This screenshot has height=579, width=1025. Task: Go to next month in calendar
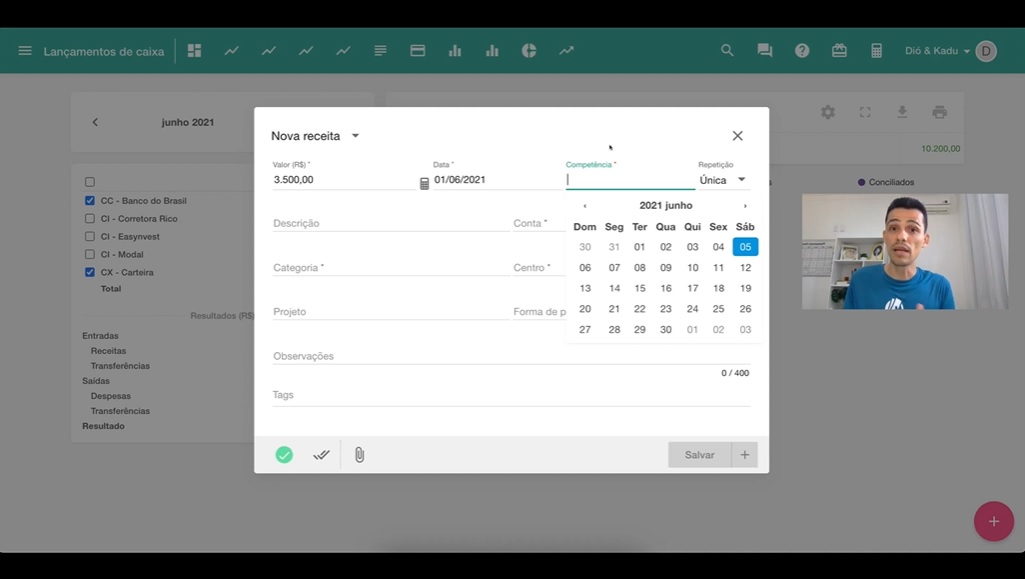[x=745, y=206]
